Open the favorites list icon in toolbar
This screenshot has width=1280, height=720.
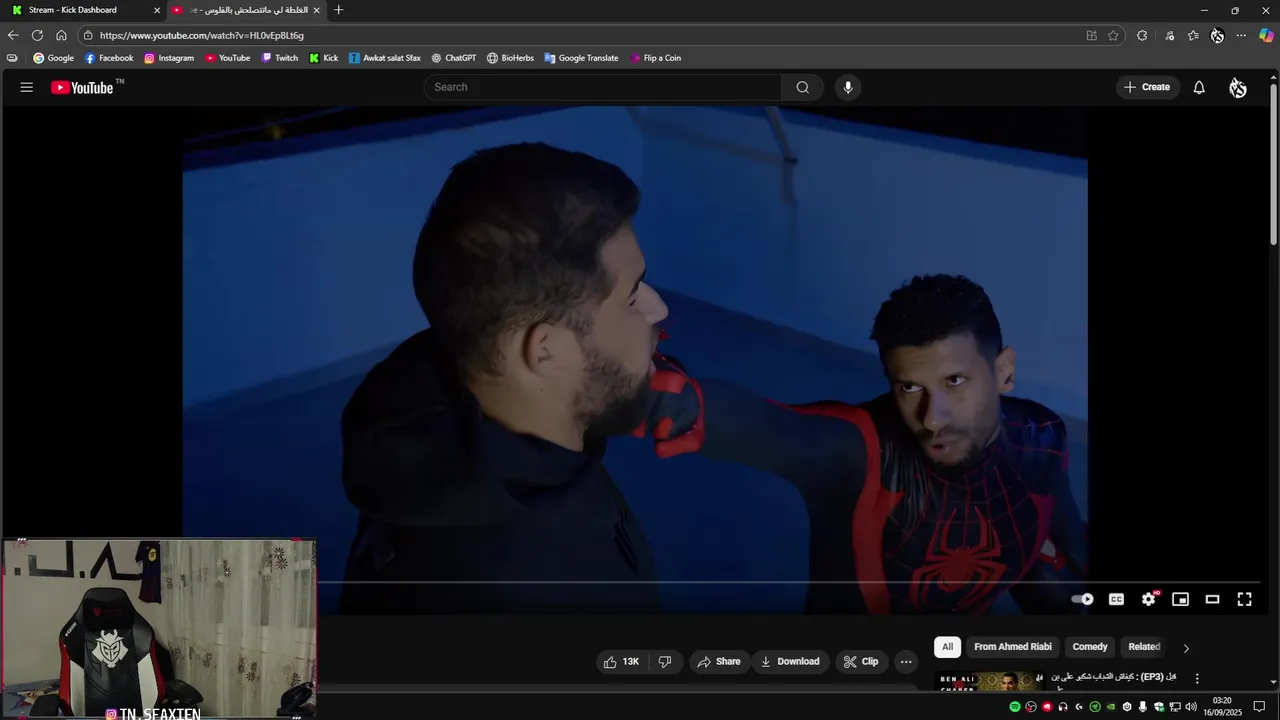pyautogui.click(x=1193, y=35)
